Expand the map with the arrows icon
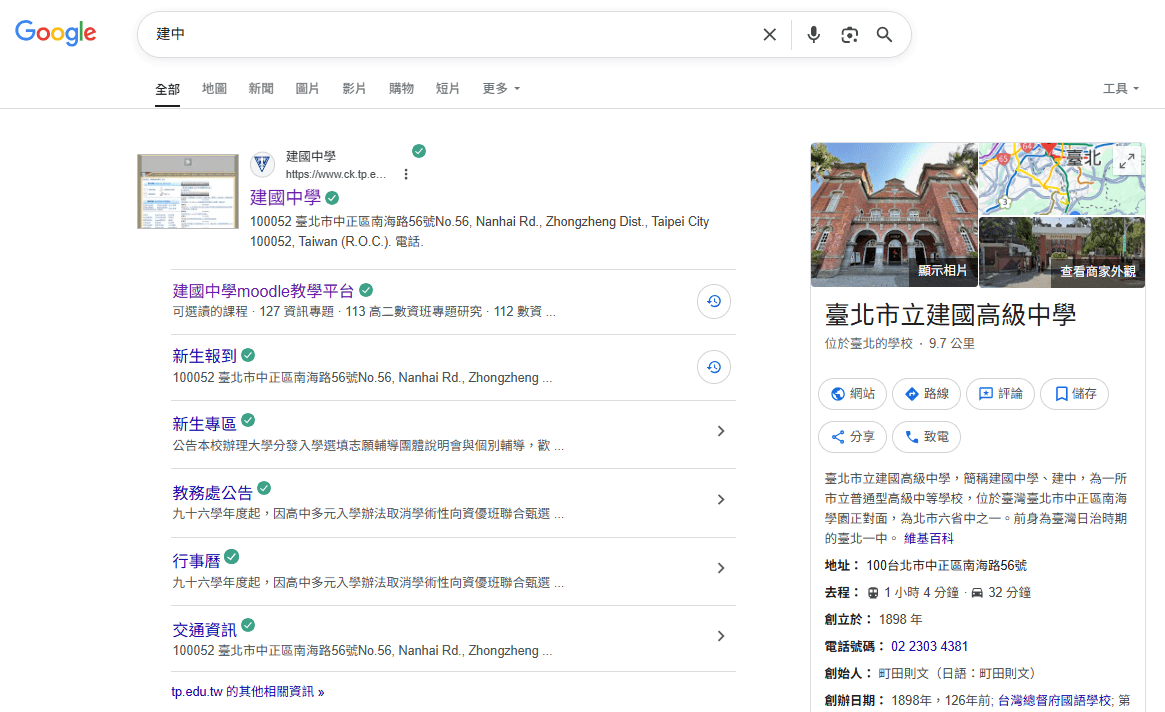This screenshot has width=1165, height=712. [x=1127, y=160]
